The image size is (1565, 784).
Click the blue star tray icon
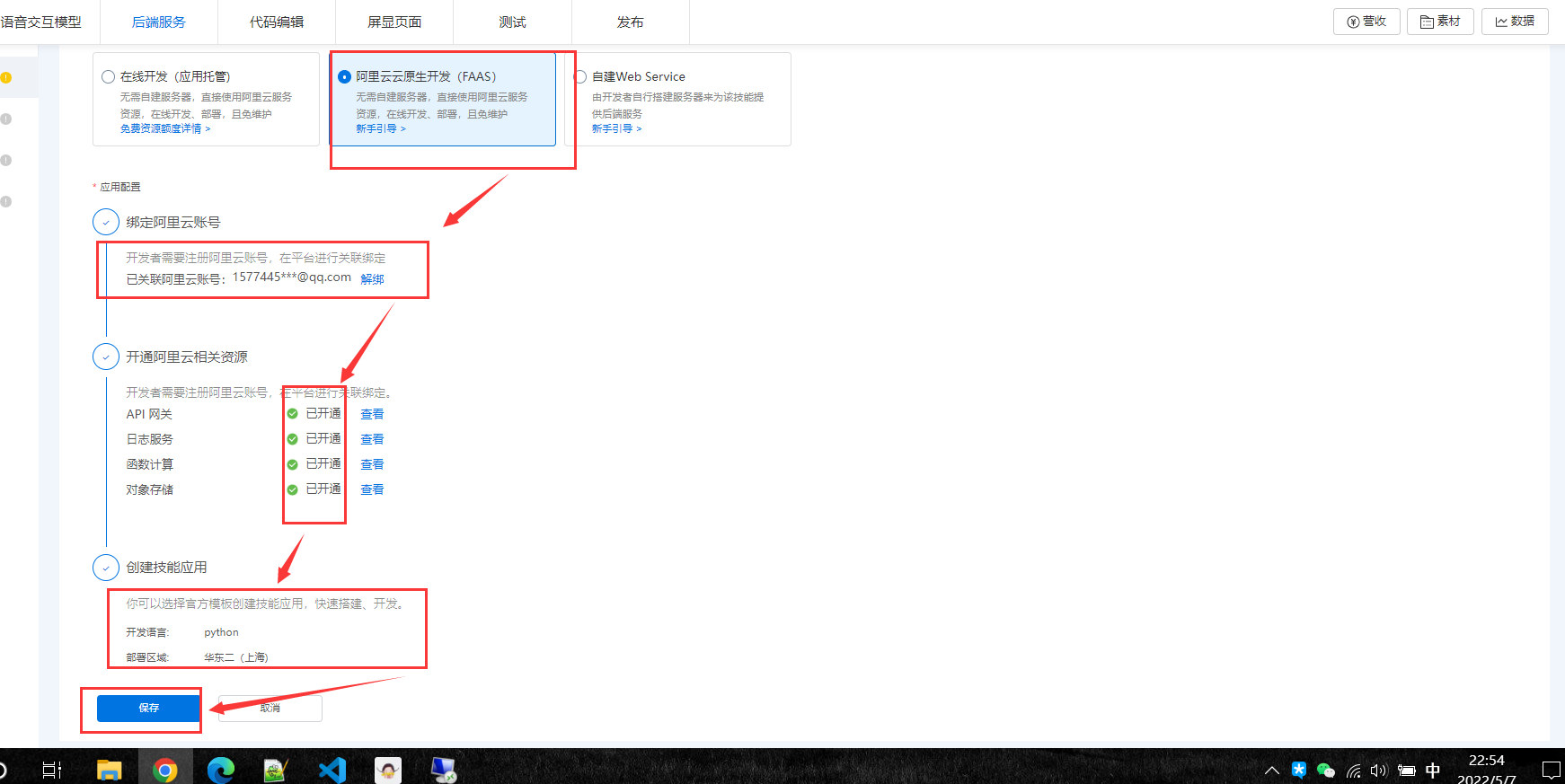(1298, 770)
